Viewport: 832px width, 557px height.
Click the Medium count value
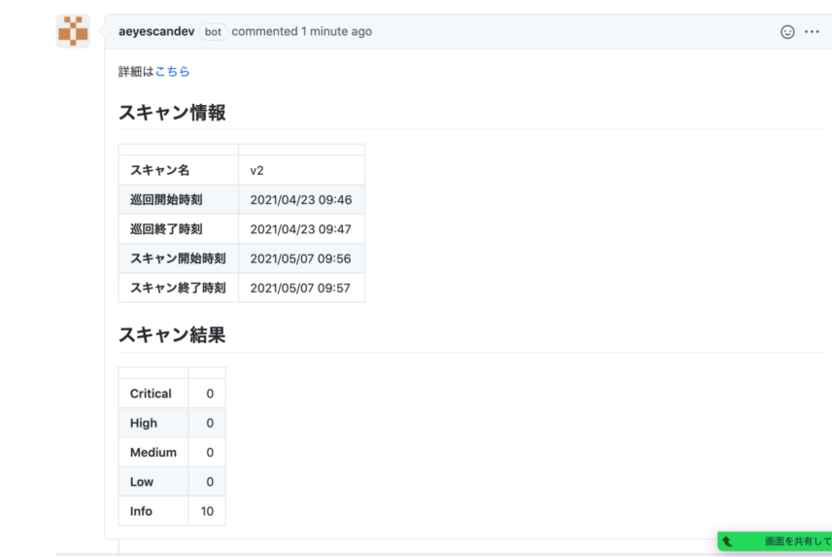210,452
